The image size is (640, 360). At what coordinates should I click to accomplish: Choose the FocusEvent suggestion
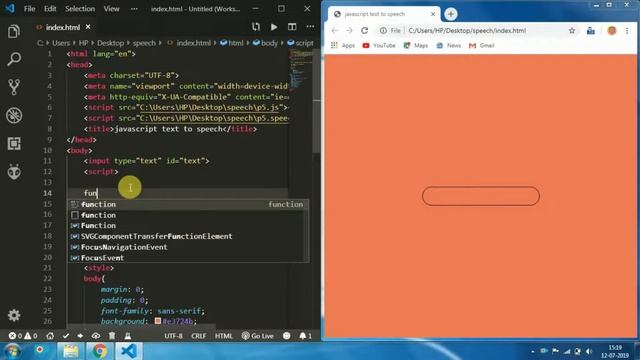coord(188,258)
